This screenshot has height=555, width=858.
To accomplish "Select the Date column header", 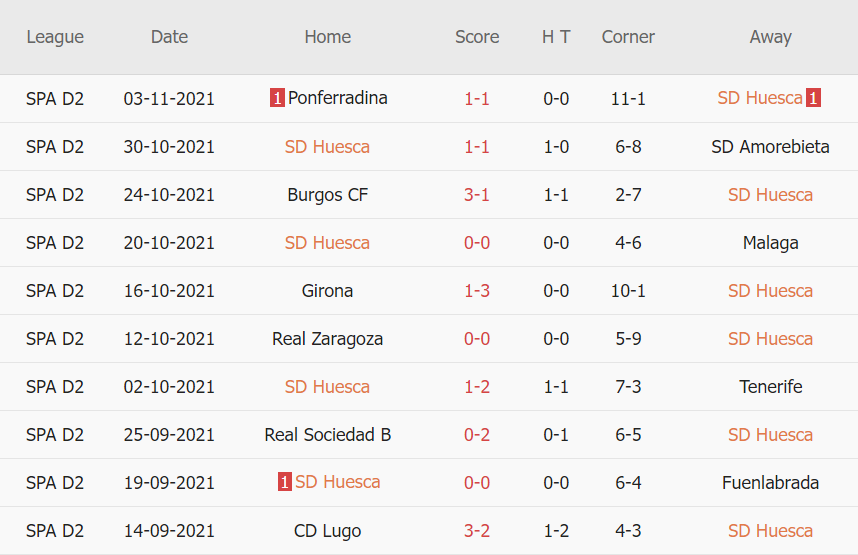I will (x=169, y=37).
